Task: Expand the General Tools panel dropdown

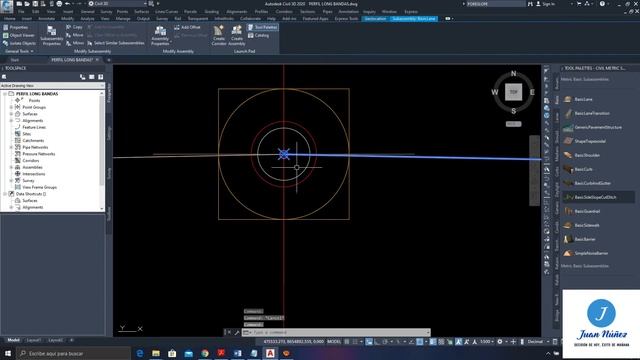Action: pyautogui.click(x=19, y=51)
